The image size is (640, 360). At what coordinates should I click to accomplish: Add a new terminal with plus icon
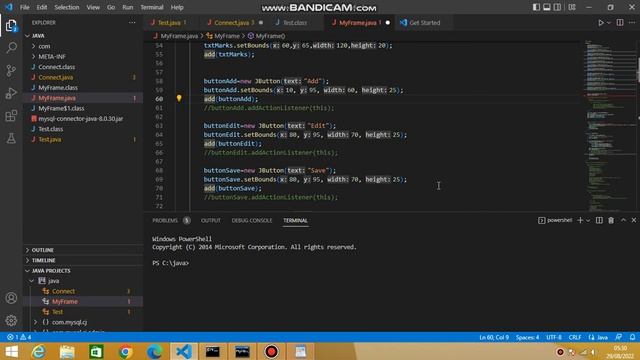click(x=580, y=220)
